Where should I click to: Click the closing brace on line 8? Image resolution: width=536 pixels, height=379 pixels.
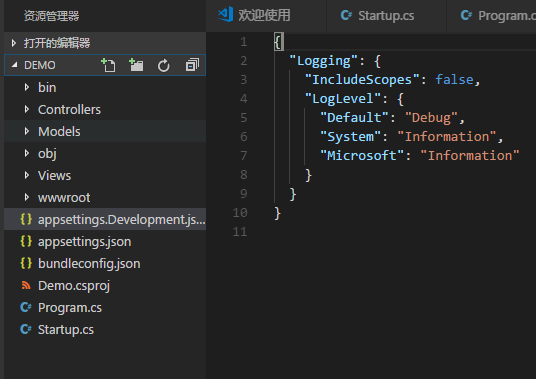308,175
